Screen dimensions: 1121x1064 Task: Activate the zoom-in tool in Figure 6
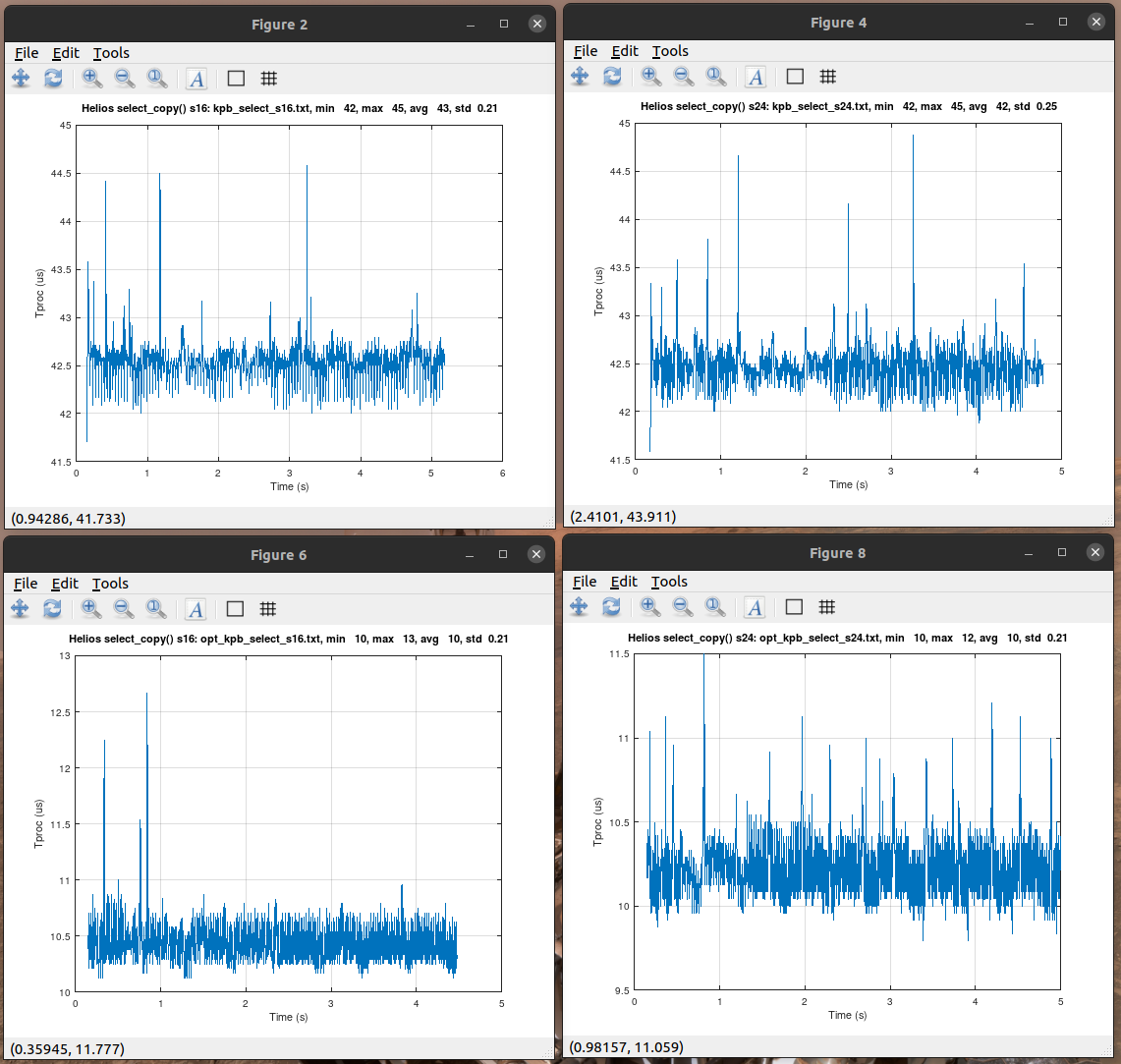pos(91,608)
